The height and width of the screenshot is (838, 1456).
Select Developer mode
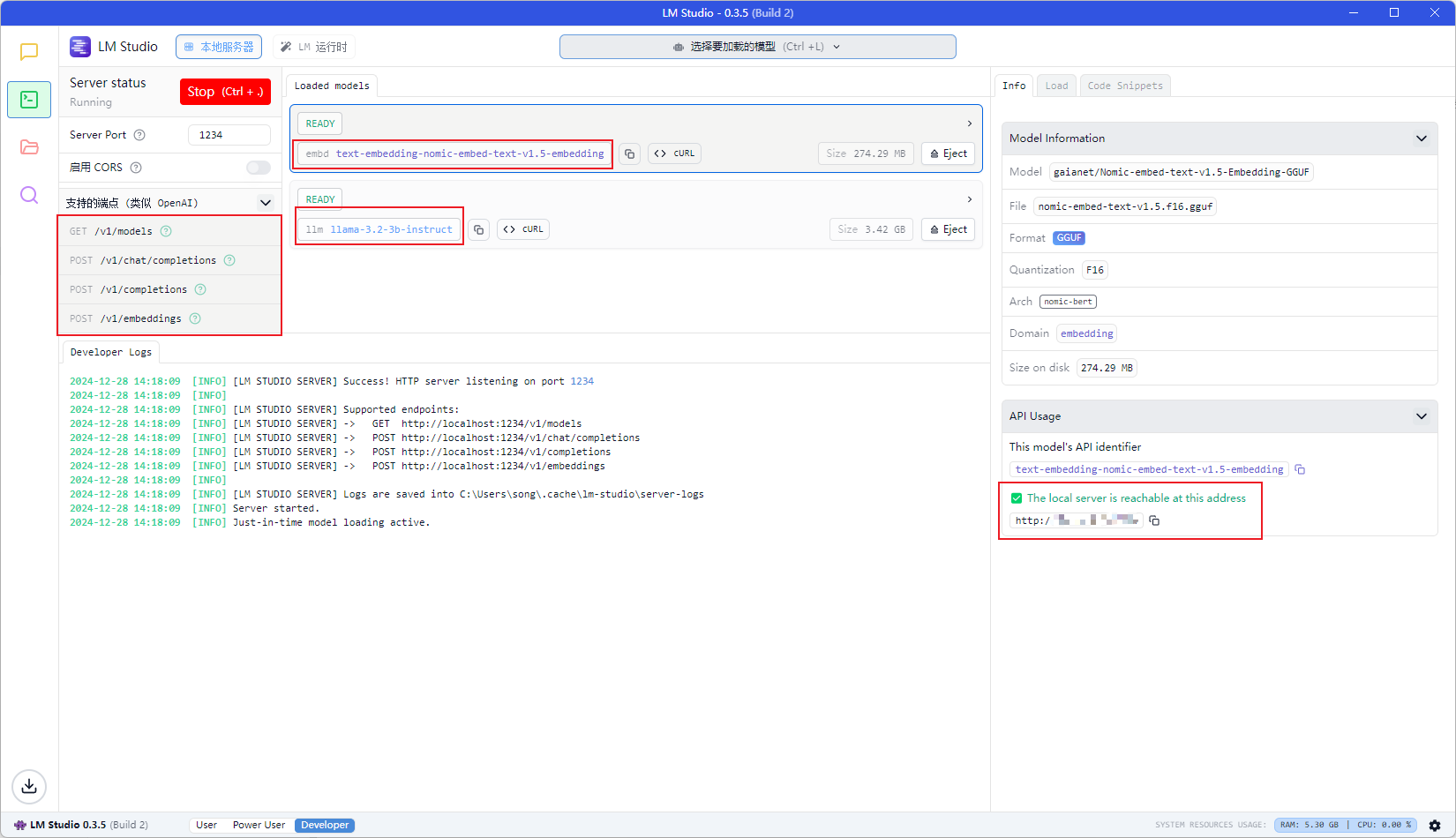click(325, 825)
